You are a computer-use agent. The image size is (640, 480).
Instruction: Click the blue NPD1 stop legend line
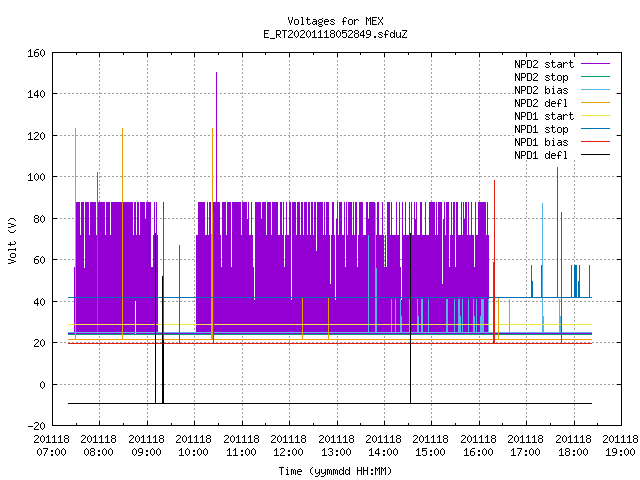[x=596, y=129]
